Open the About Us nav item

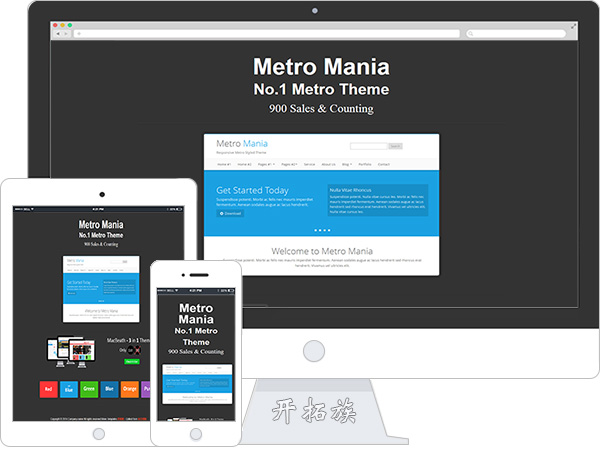328,164
